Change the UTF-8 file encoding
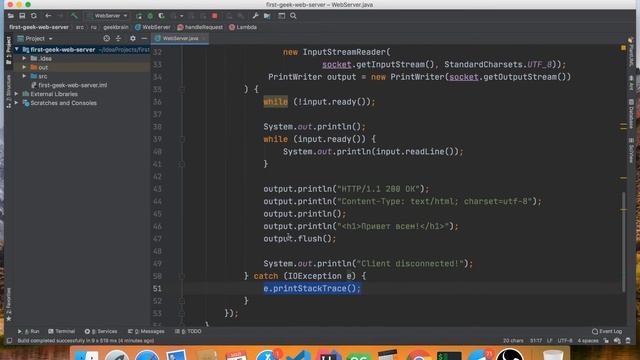 [565, 341]
